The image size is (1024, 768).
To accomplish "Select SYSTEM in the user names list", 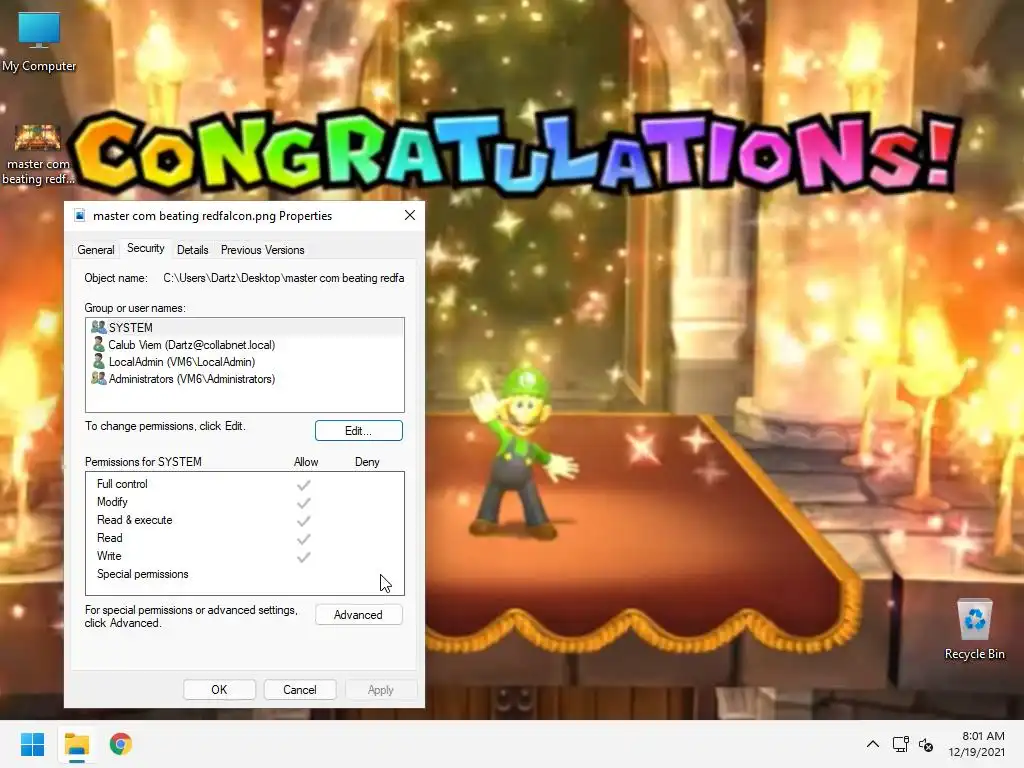I will (x=245, y=327).
